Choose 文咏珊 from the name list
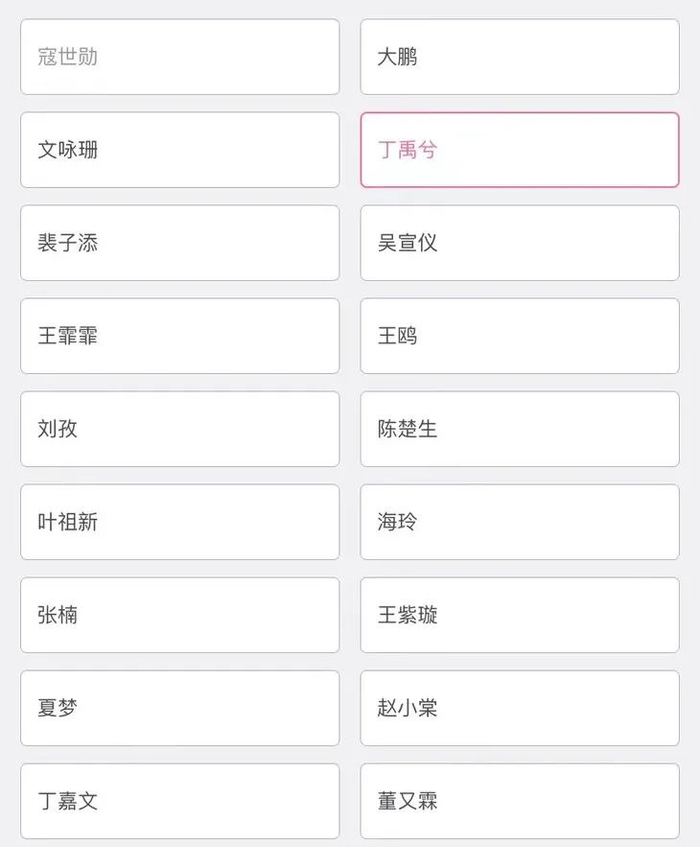The width and height of the screenshot is (700, 847). pos(180,150)
